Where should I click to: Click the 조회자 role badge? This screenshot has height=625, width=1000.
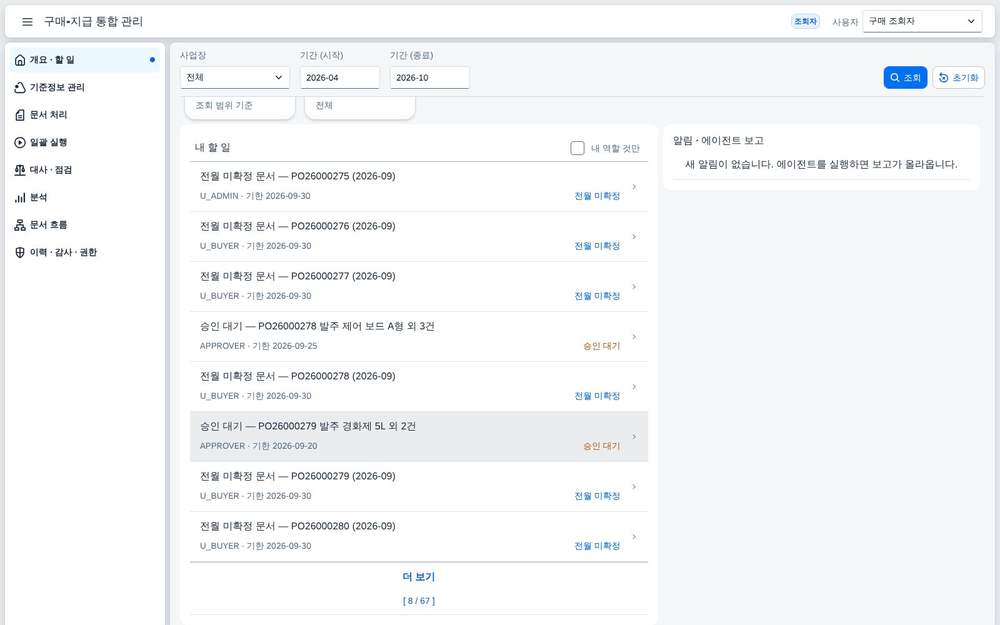[x=805, y=21]
